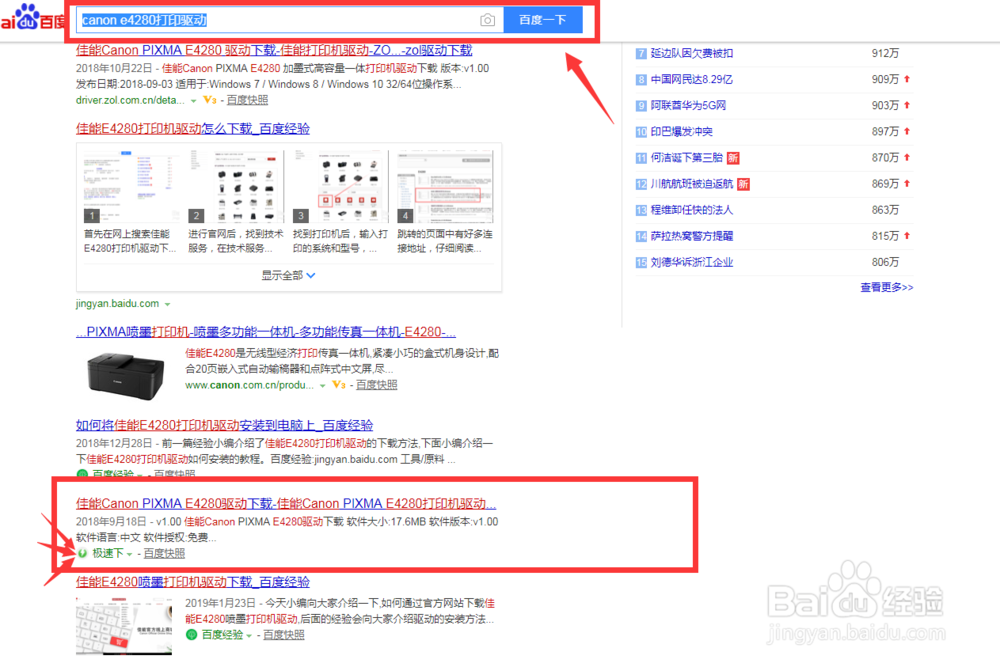Click the green 百度经验 icon in the last result
1000x667 pixels.
191,634
